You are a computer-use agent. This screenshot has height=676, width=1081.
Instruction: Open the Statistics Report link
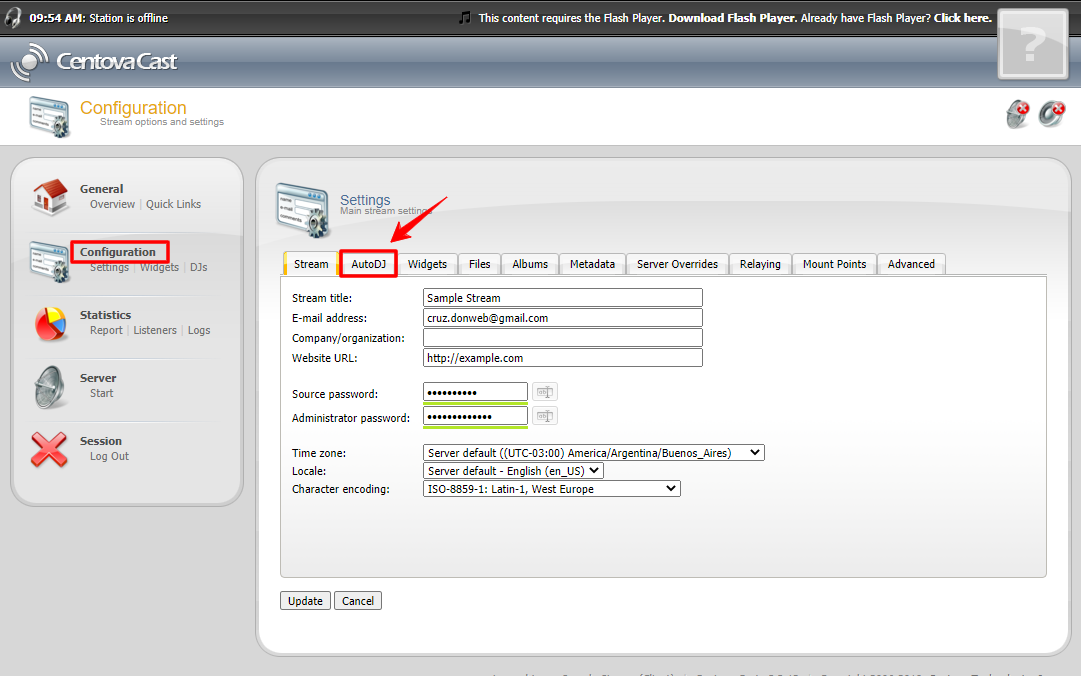[x=106, y=330]
